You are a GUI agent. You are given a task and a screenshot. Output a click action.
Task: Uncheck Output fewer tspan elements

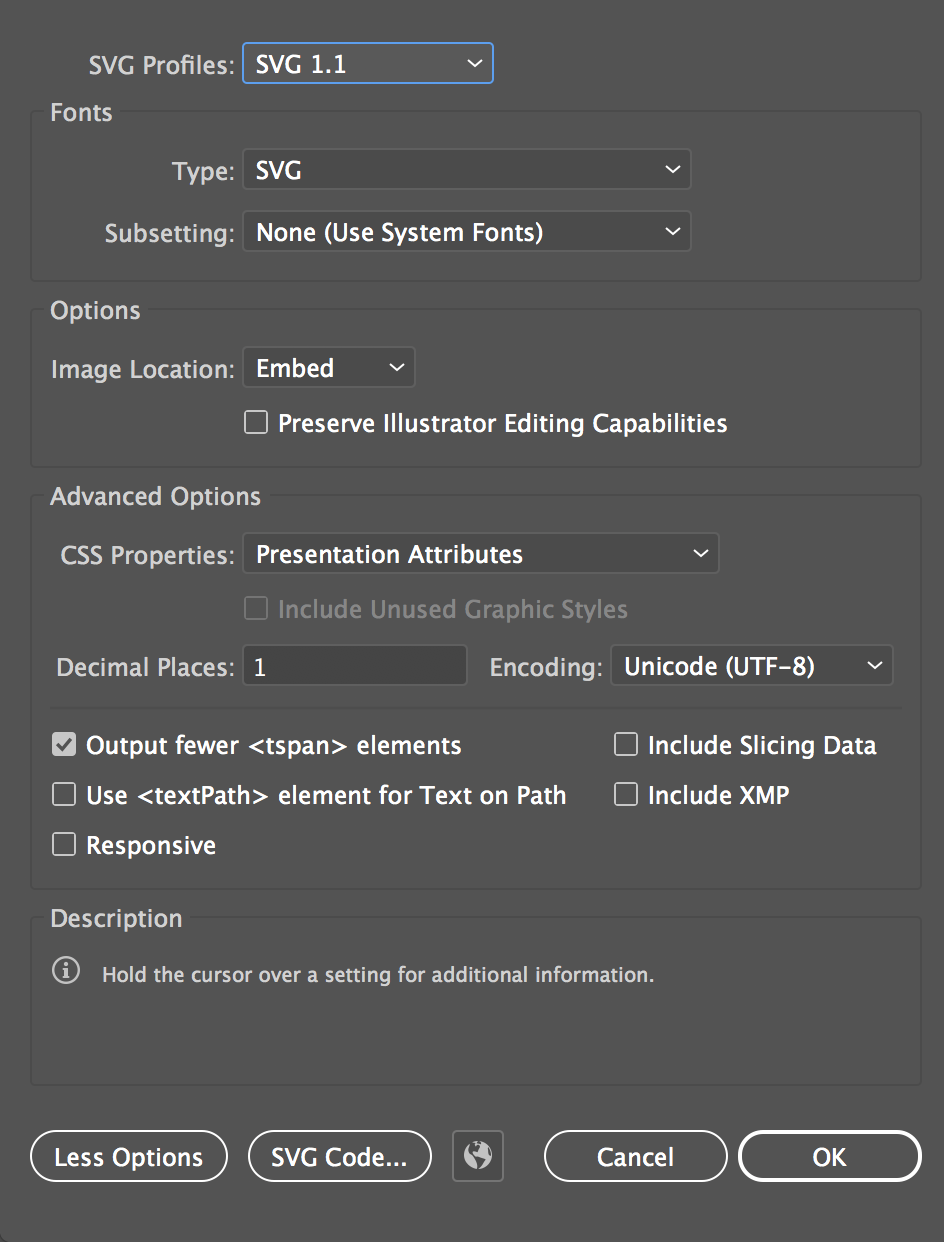tap(64, 745)
